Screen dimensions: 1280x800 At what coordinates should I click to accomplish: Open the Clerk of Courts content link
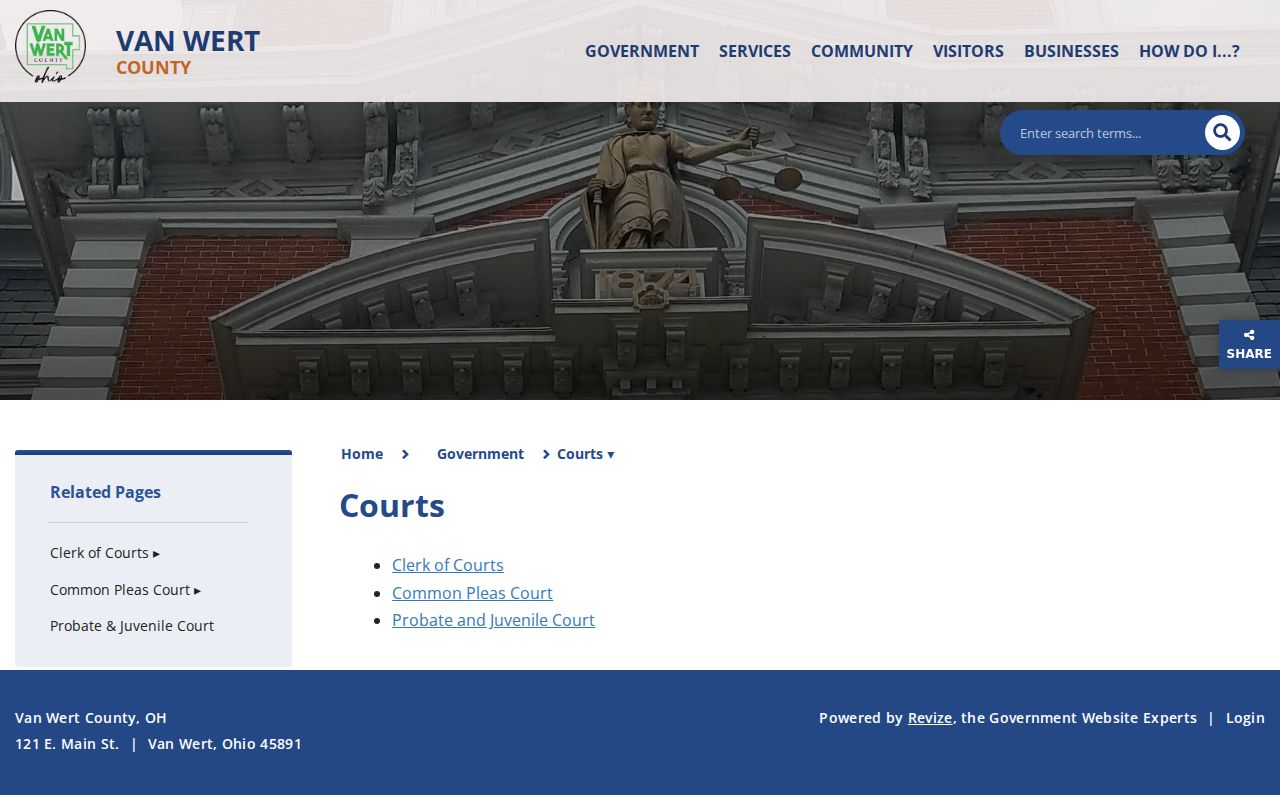point(448,565)
